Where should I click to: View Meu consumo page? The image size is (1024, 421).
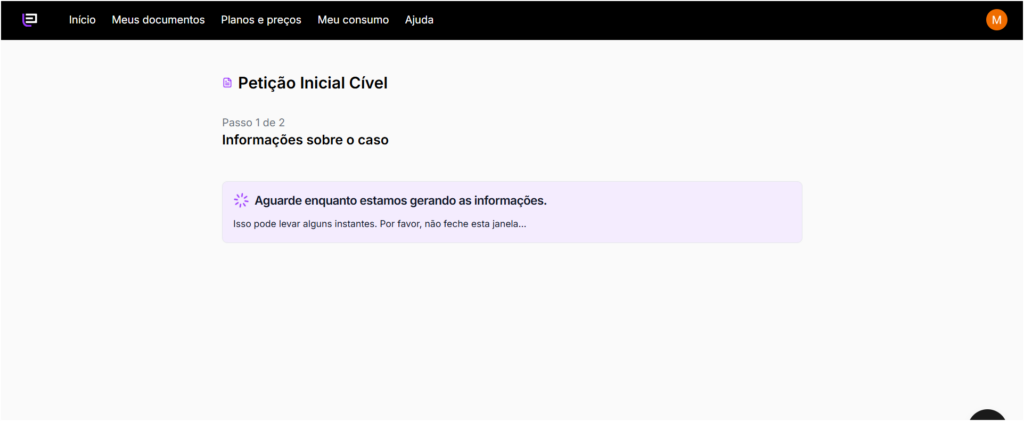353,20
